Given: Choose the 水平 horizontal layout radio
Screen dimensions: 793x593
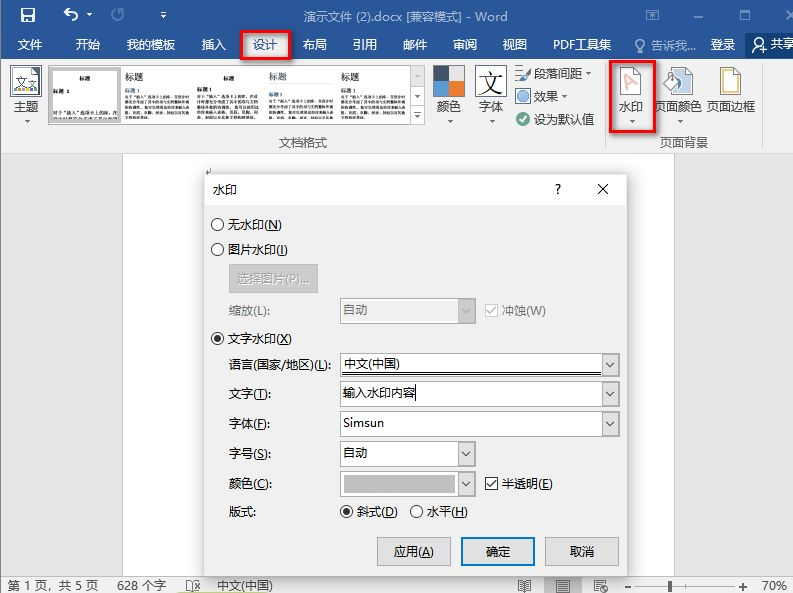Looking at the screenshot, I should point(416,512).
